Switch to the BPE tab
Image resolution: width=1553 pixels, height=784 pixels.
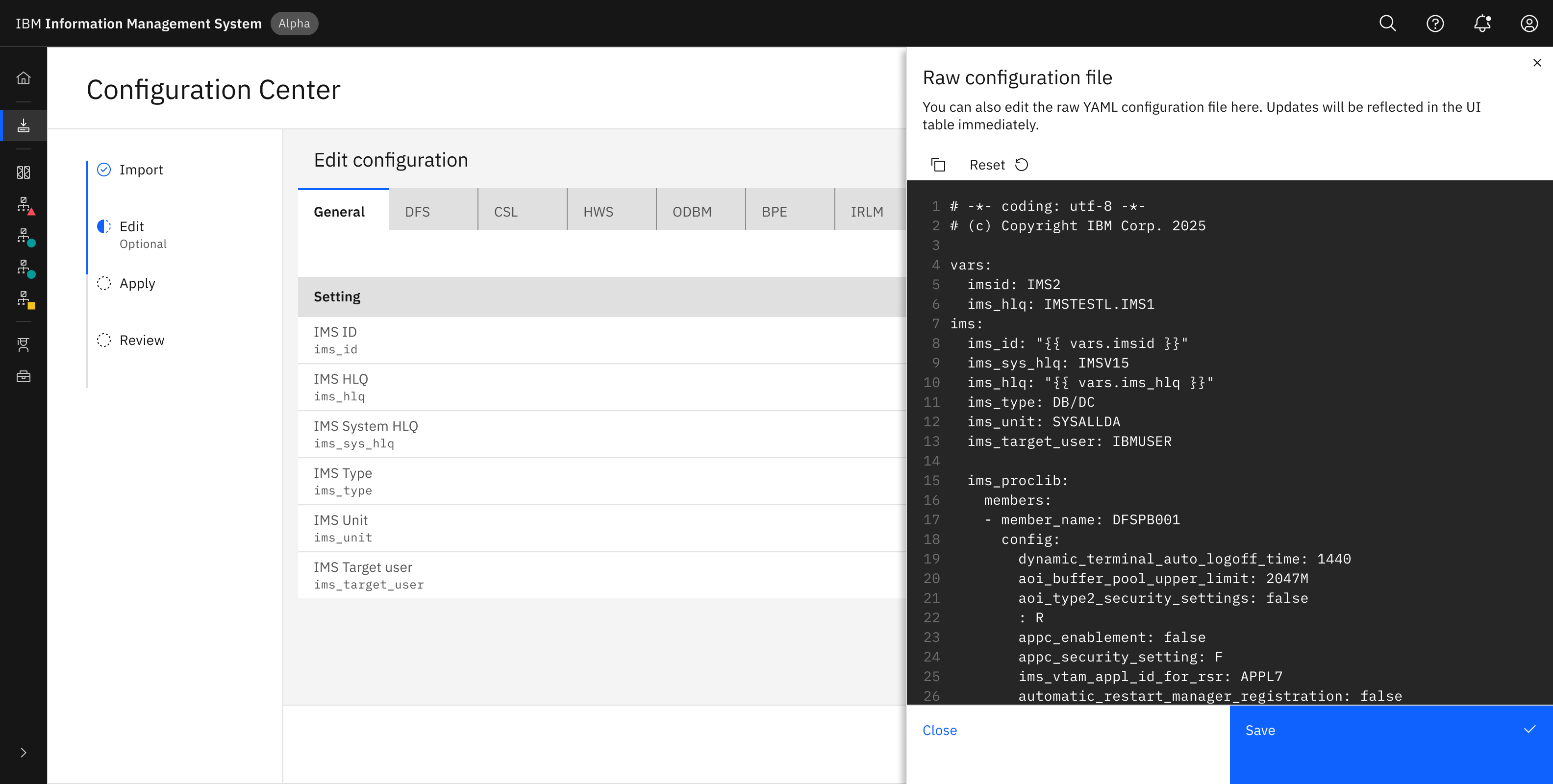tap(790, 210)
